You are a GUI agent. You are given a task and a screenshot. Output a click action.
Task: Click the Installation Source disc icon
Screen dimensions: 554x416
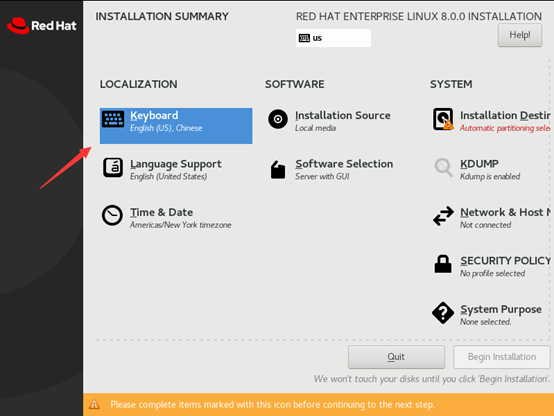tap(278, 119)
